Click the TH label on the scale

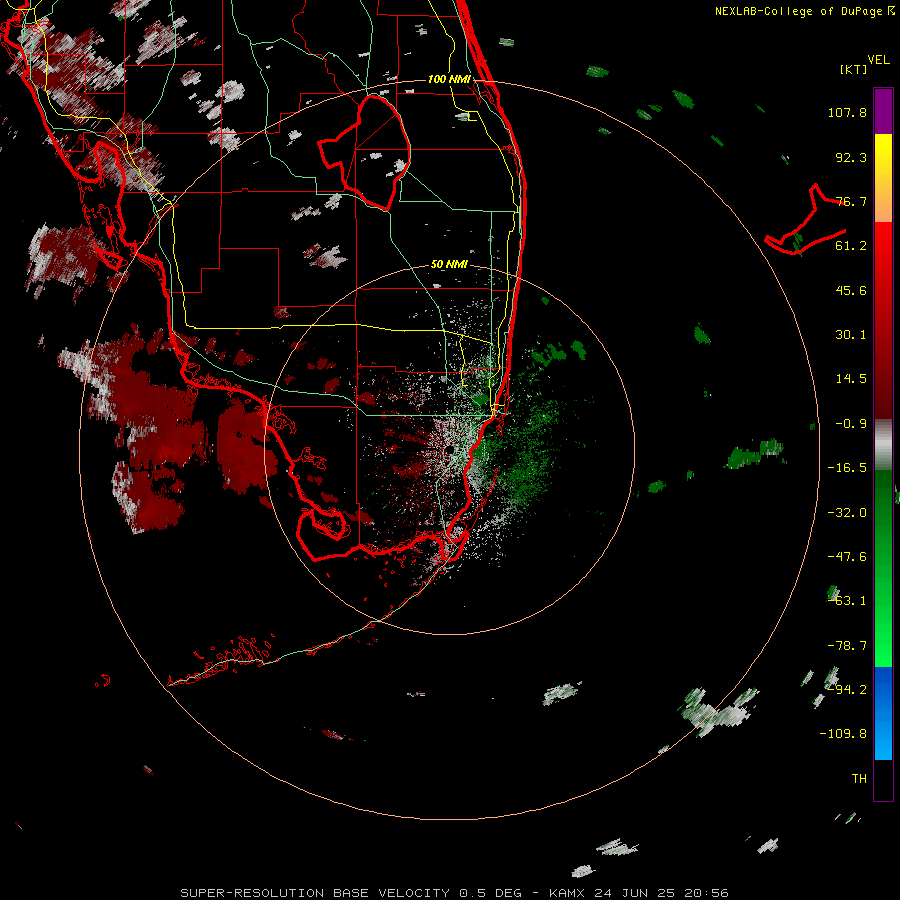click(x=859, y=779)
